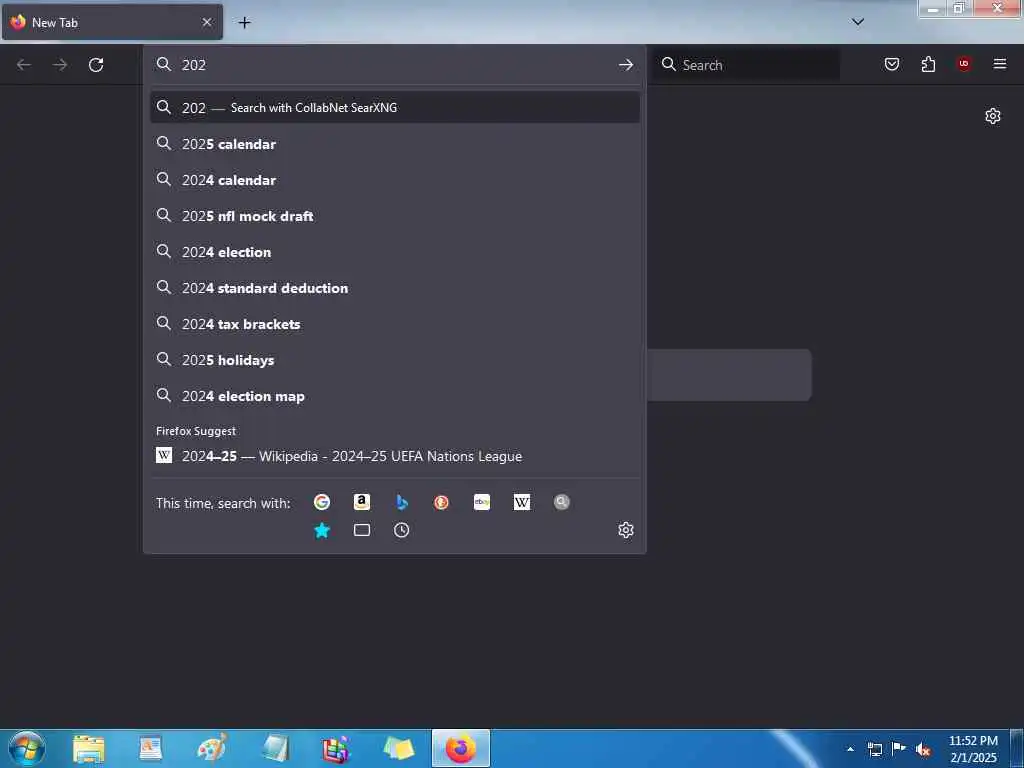Open the Firefox hamburger application menu
Image resolution: width=1024 pixels, height=768 pixels.
[1000, 64]
